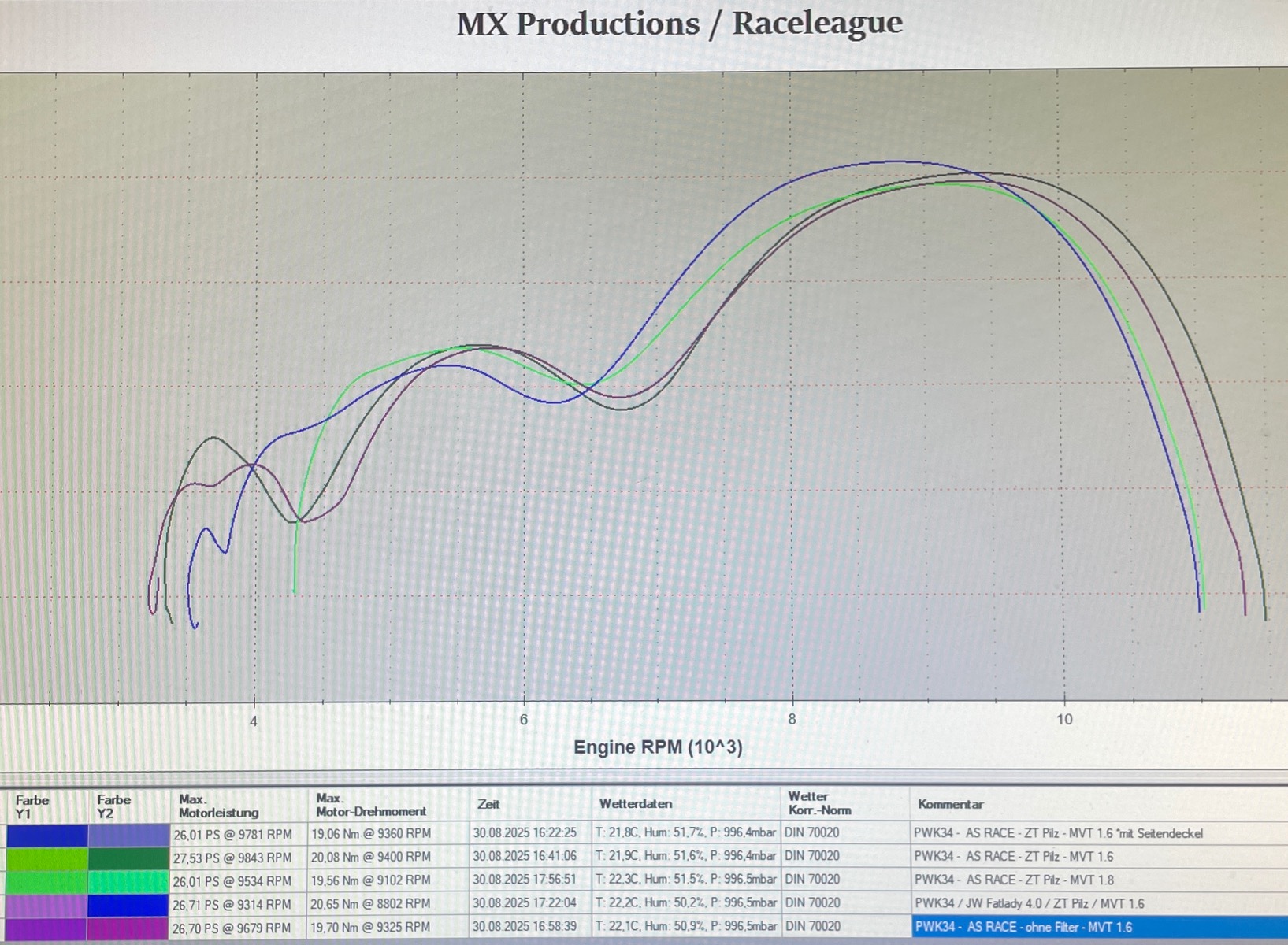This screenshot has width=1288, height=945.
Task: Select the 'mit Seitendeckel' comment cell
Action: pos(1057,833)
